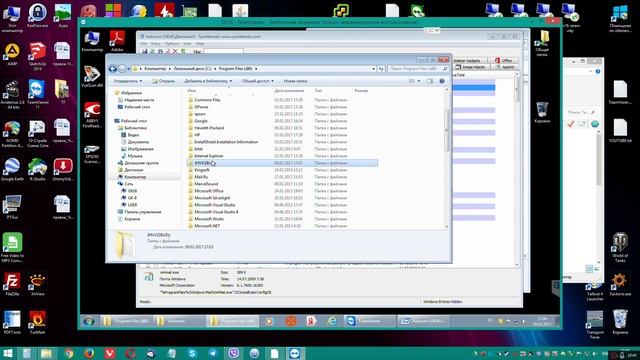Image resolution: width=640 pixels, height=360 pixels.
Task: Click Internet Explorer on the remote taskbar
Action: (332, 321)
